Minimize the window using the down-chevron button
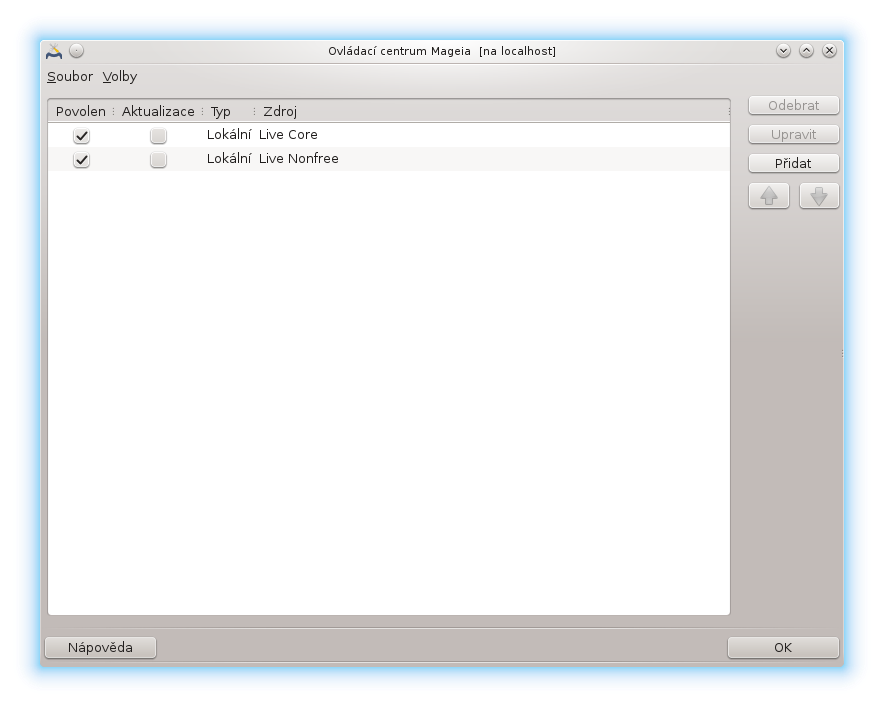 pos(783,51)
